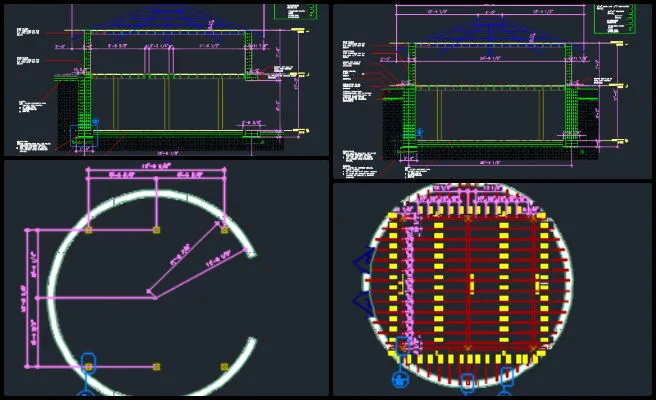Click the blue circle marker on bottom-left plan

coord(88,366)
